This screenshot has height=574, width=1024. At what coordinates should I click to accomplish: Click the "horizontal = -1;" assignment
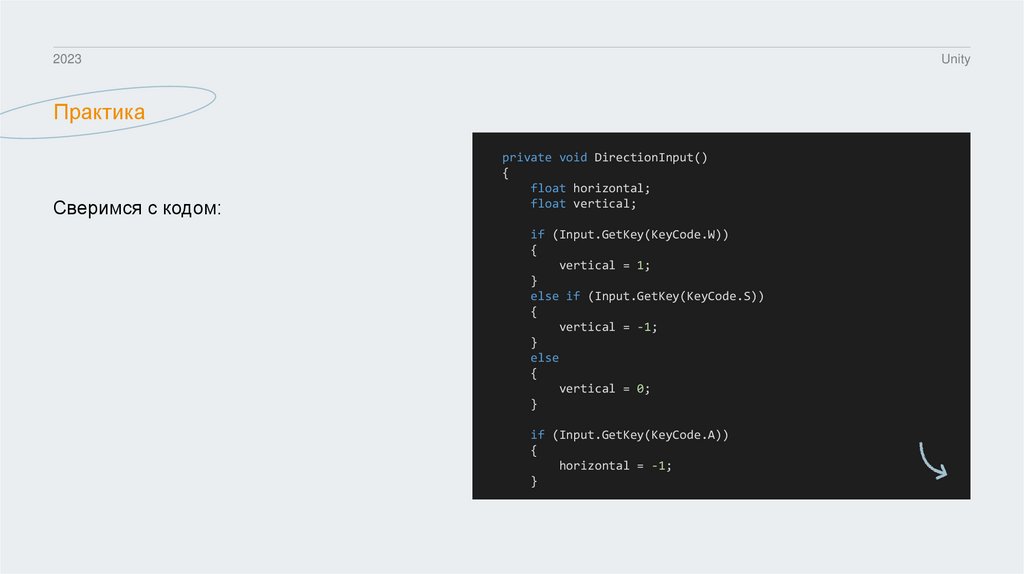[x=615, y=466]
